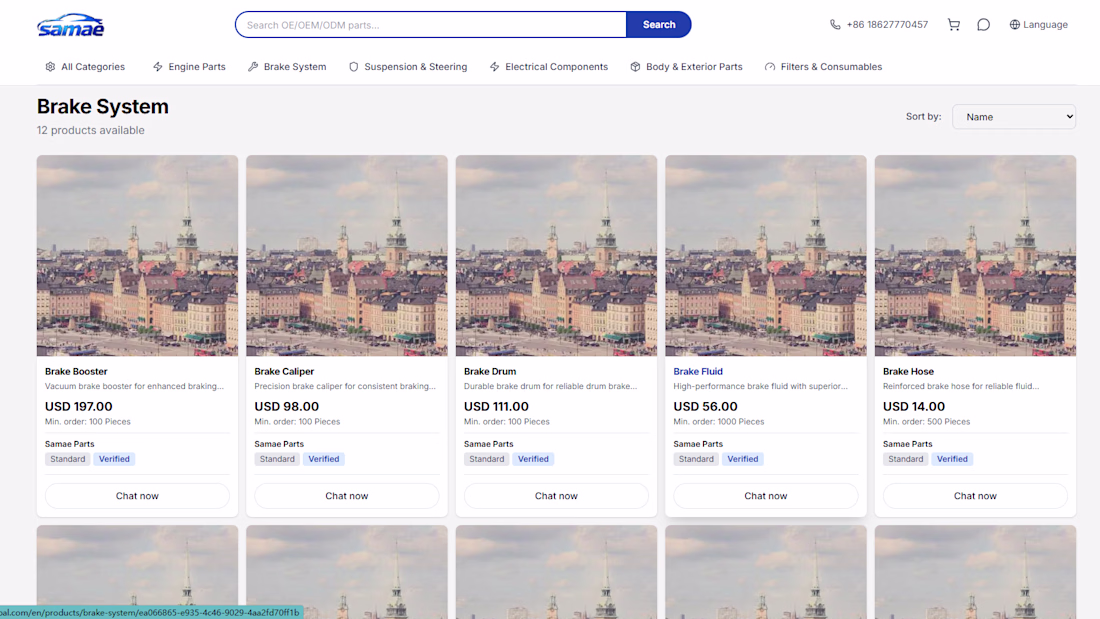Click the Brake Drum product image
Image resolution: width=1100 pixels, height=619 pixels.
tap(556, 255)
